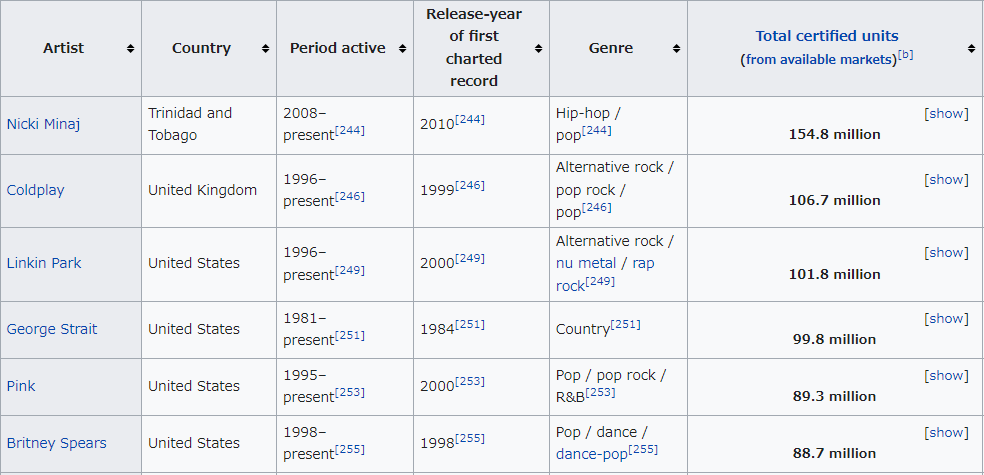Expand Britney Spears certified units details
Screen dimensions: 984x475
[x=946, y=433]
